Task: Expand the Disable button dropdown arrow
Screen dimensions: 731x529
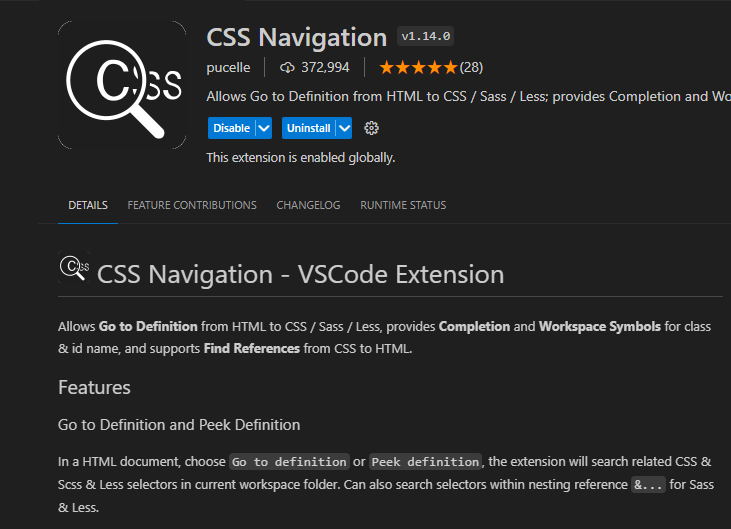Action: point(264,128)
